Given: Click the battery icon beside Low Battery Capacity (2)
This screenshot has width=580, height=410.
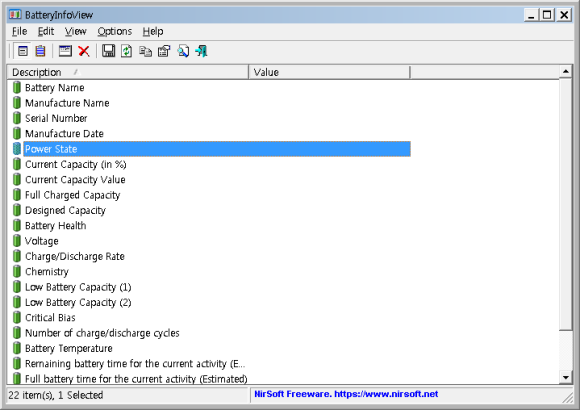Looking at the screenshot, I should coord(17,302).
